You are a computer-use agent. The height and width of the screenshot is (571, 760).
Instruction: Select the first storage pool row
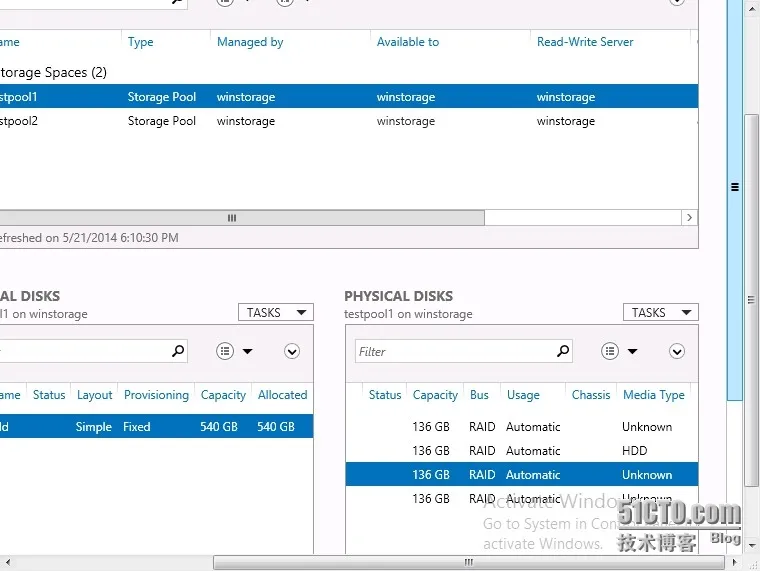(x=349, y=96)
